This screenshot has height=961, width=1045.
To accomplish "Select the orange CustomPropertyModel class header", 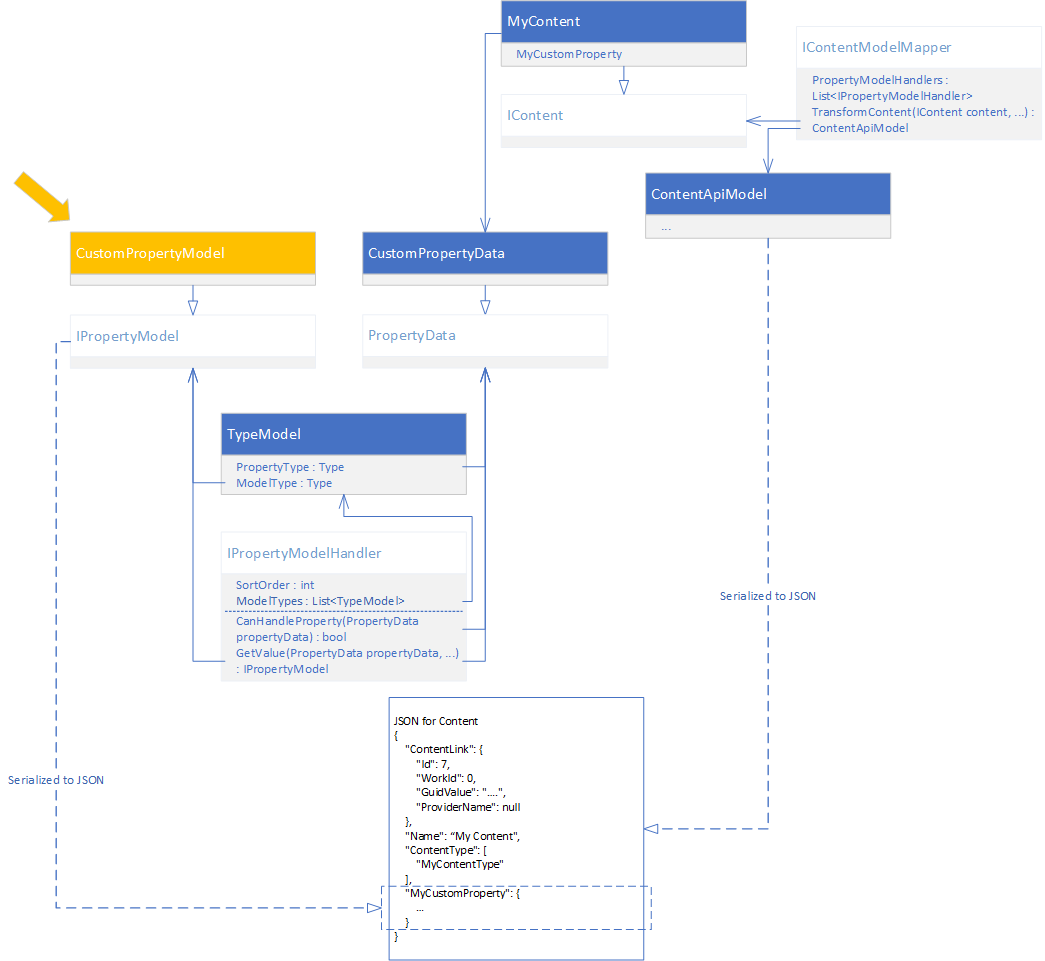I will [193, 253].
